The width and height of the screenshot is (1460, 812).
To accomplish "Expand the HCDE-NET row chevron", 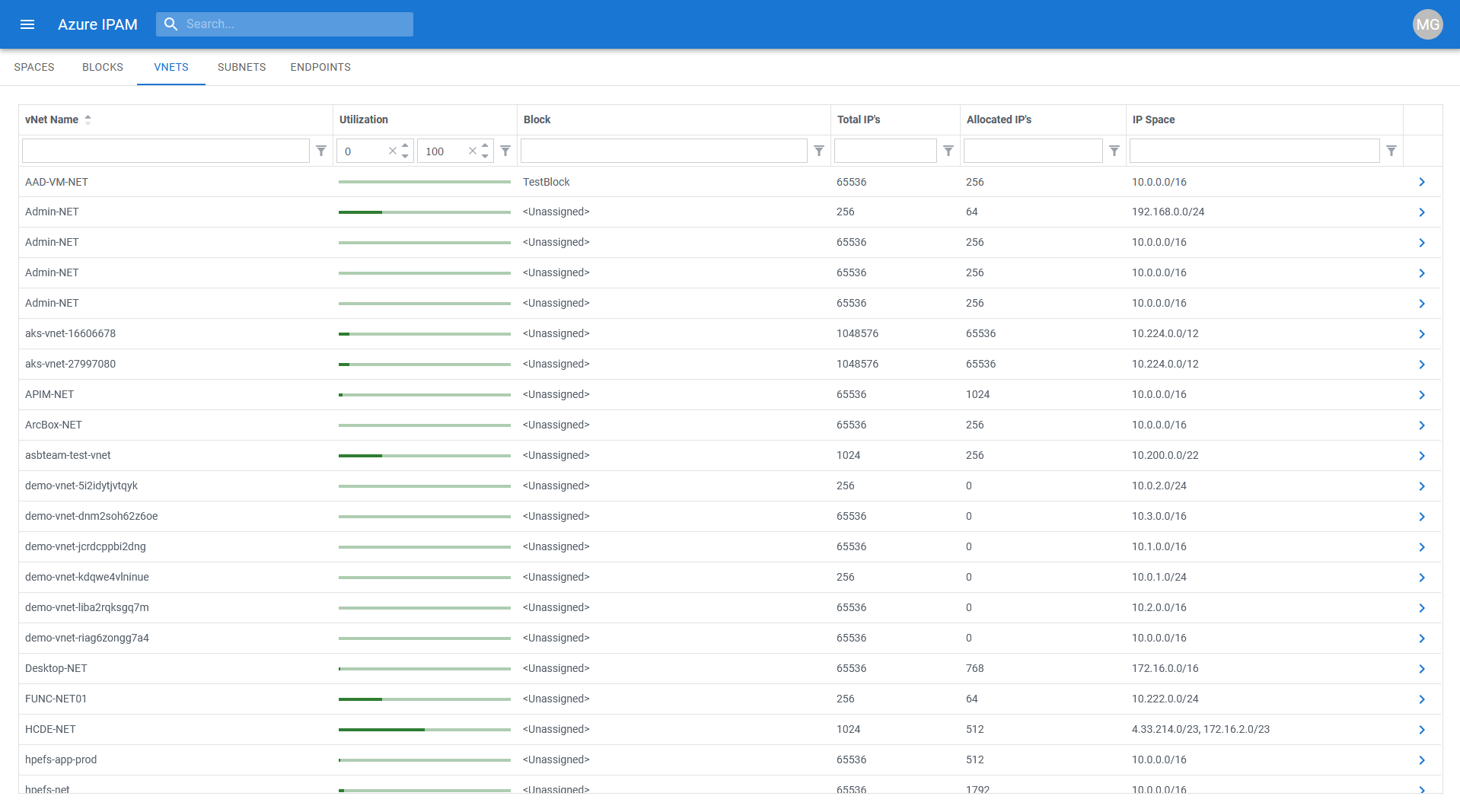I will pos(1422,730).
